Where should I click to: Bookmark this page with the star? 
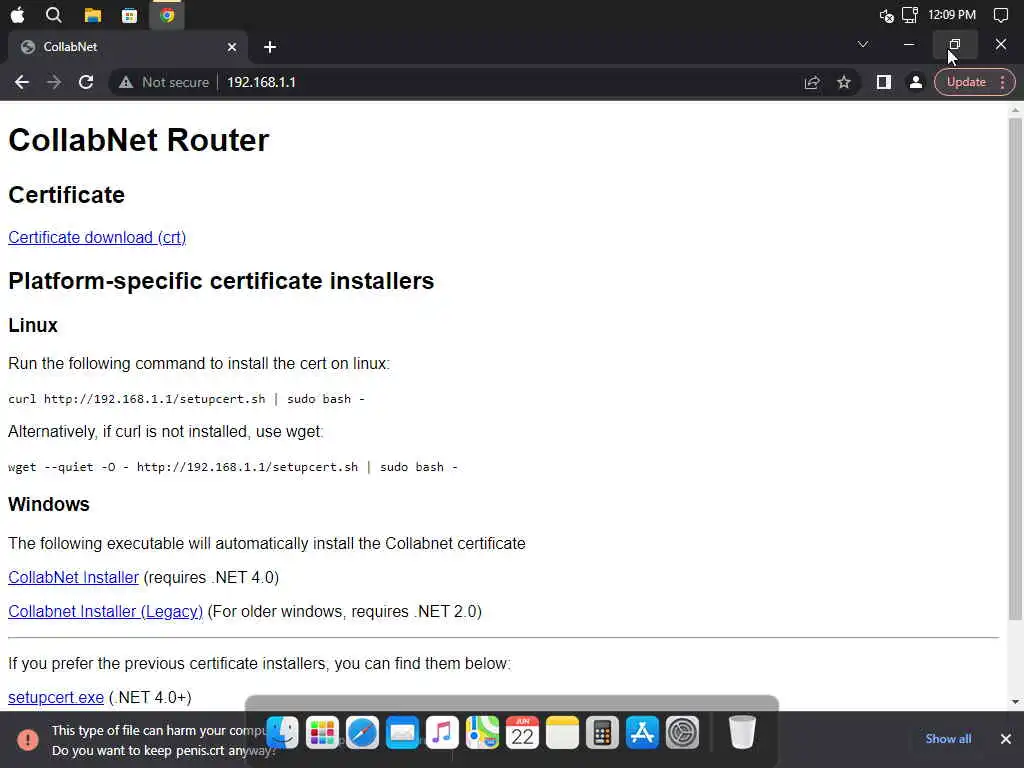click(844, 82)
